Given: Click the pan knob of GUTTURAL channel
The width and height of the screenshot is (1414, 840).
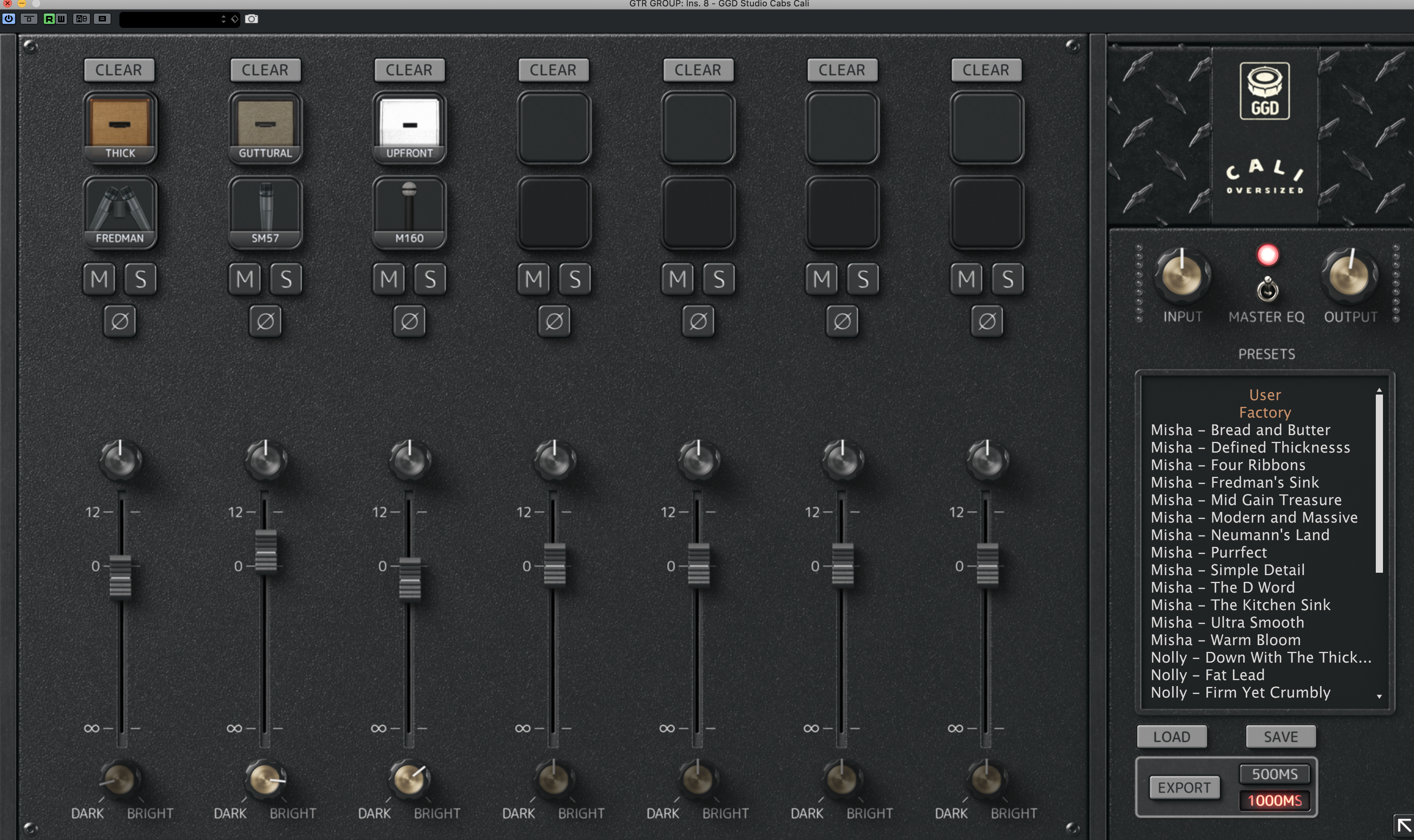Looking at the screenshot, I should [265, 460].
